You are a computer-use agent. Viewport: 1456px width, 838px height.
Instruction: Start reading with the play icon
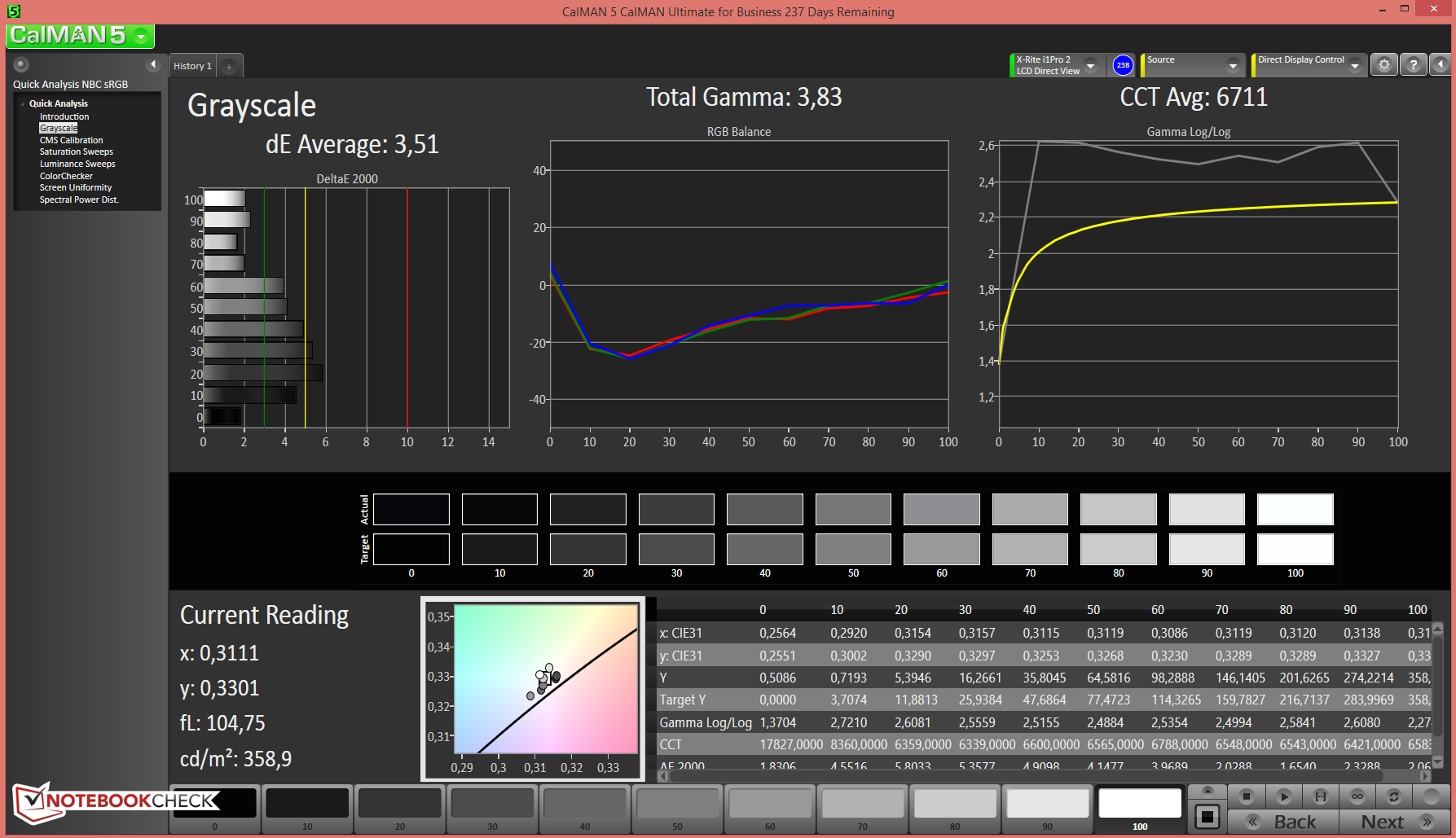coord(1283,796)
